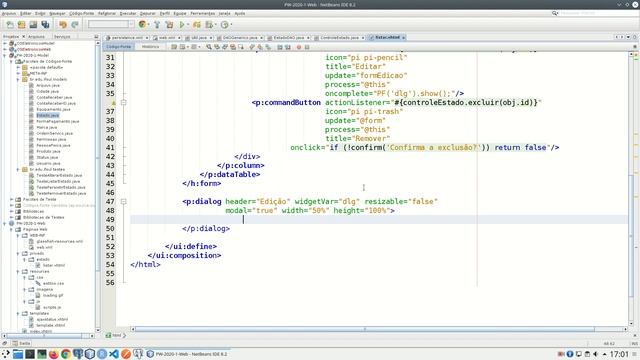Click the Undo toolbar icon
The width and height of the screenshot is (640, 360).
click(x=63, y=25)
